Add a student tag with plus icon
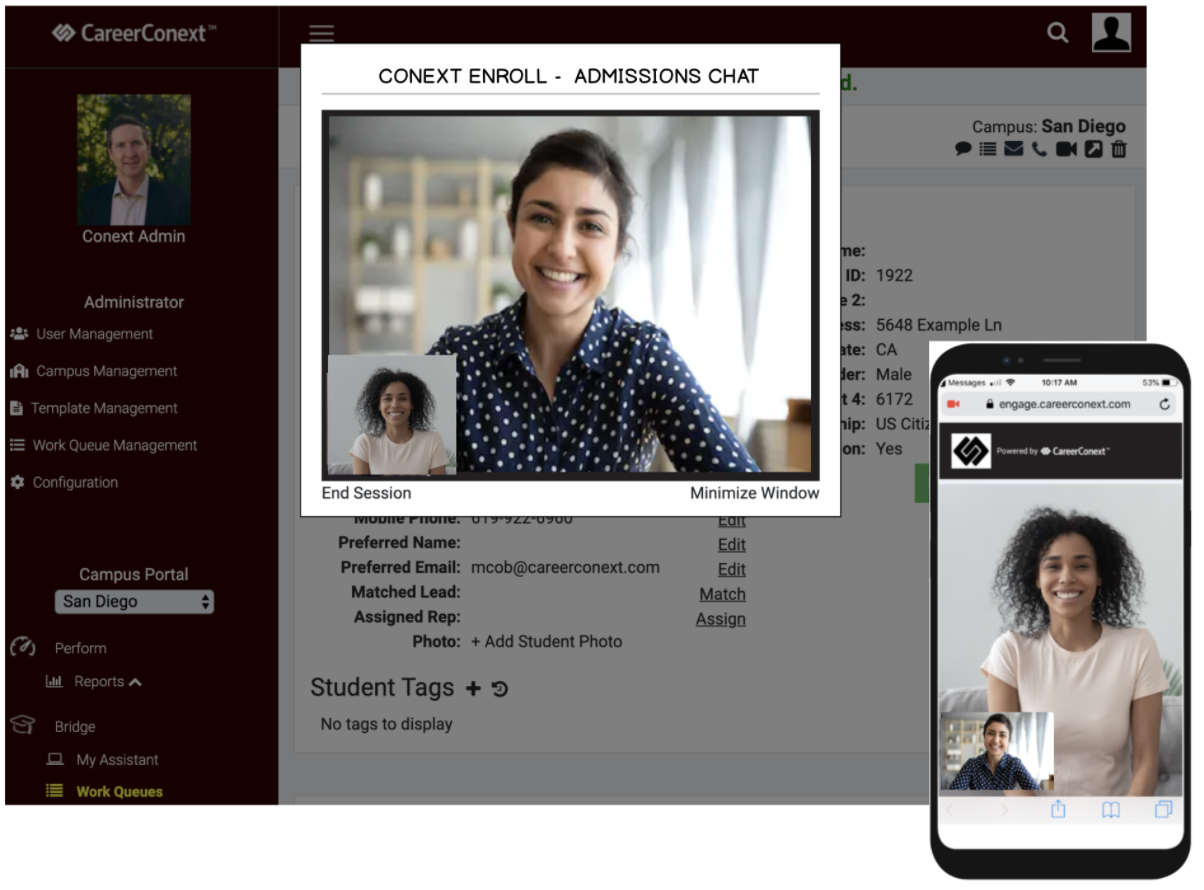The image size is (1204, 890). click(473, 688)
